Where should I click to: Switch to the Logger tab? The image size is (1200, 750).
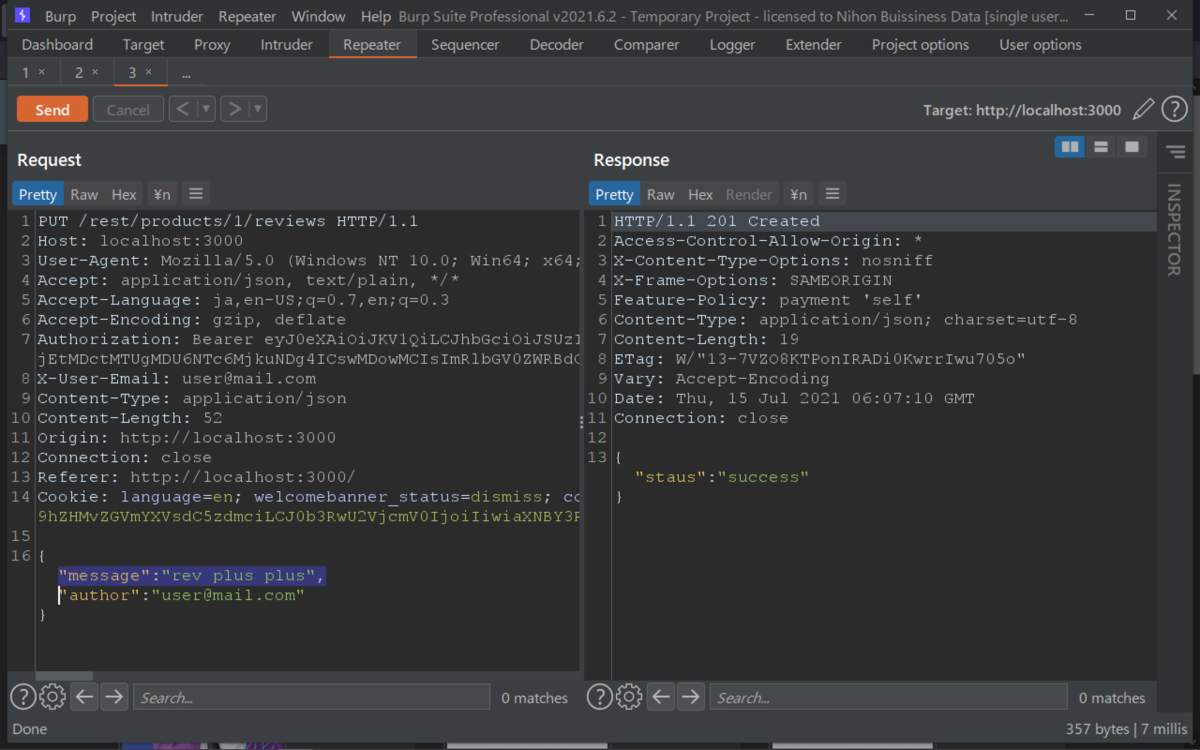(x=733, y=44)
